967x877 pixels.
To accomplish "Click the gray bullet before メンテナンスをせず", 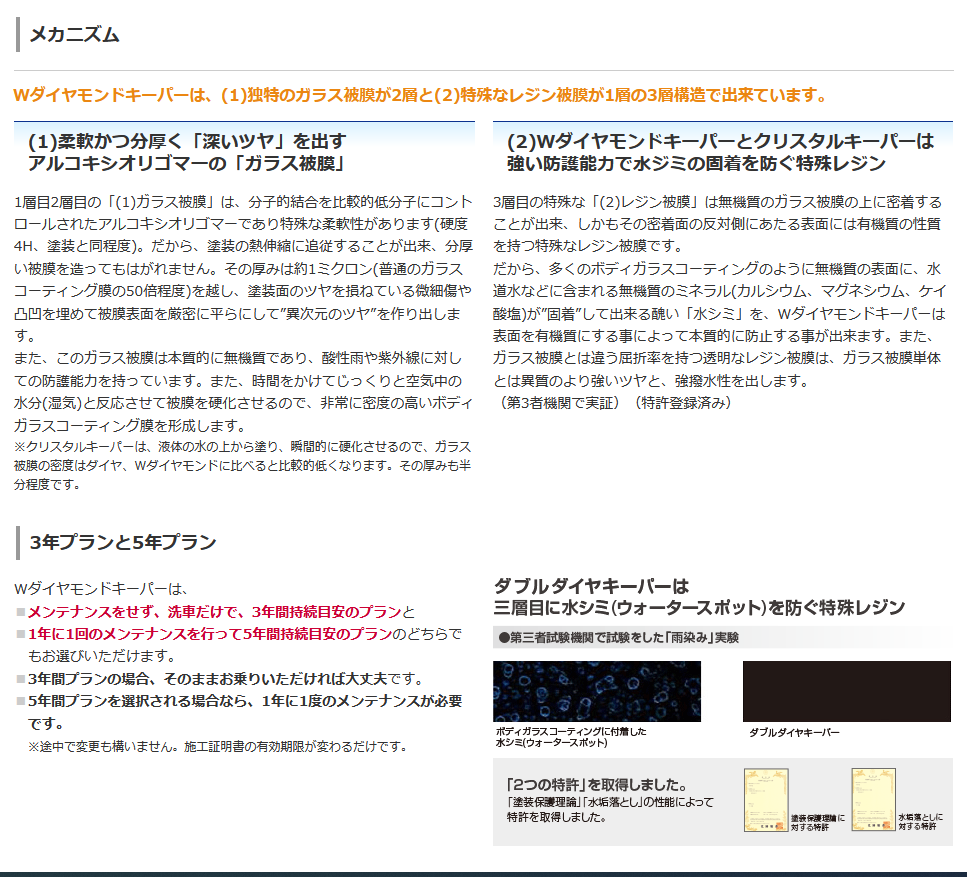I will tap(20, 612).
